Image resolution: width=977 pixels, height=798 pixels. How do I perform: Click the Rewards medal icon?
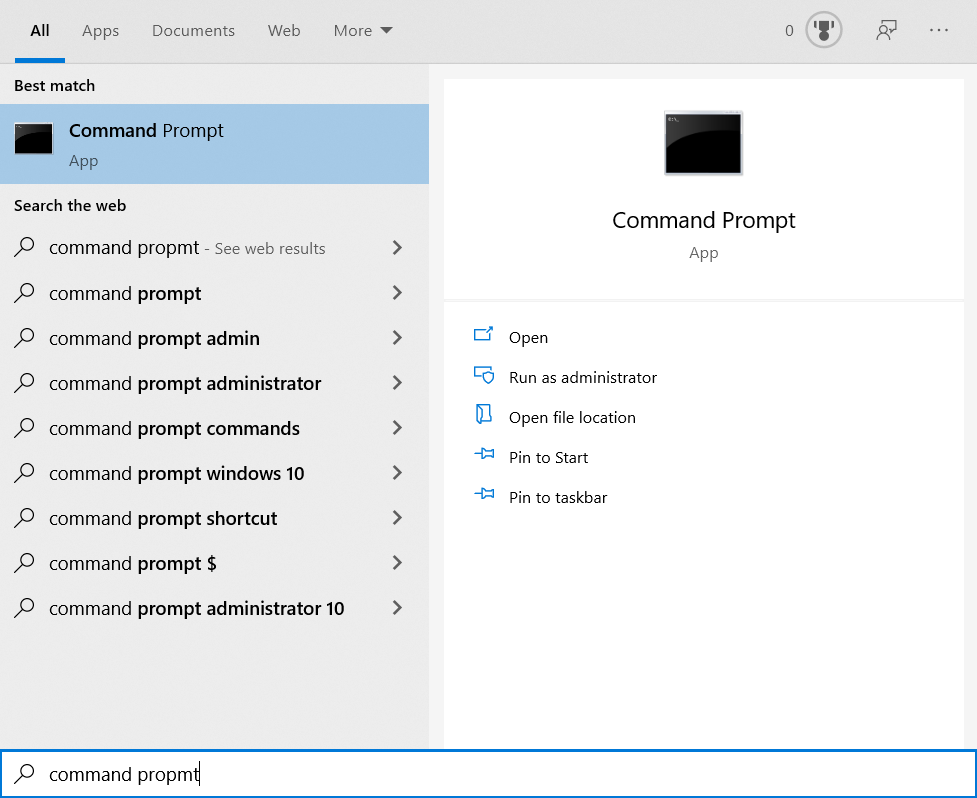pos(822,30)
